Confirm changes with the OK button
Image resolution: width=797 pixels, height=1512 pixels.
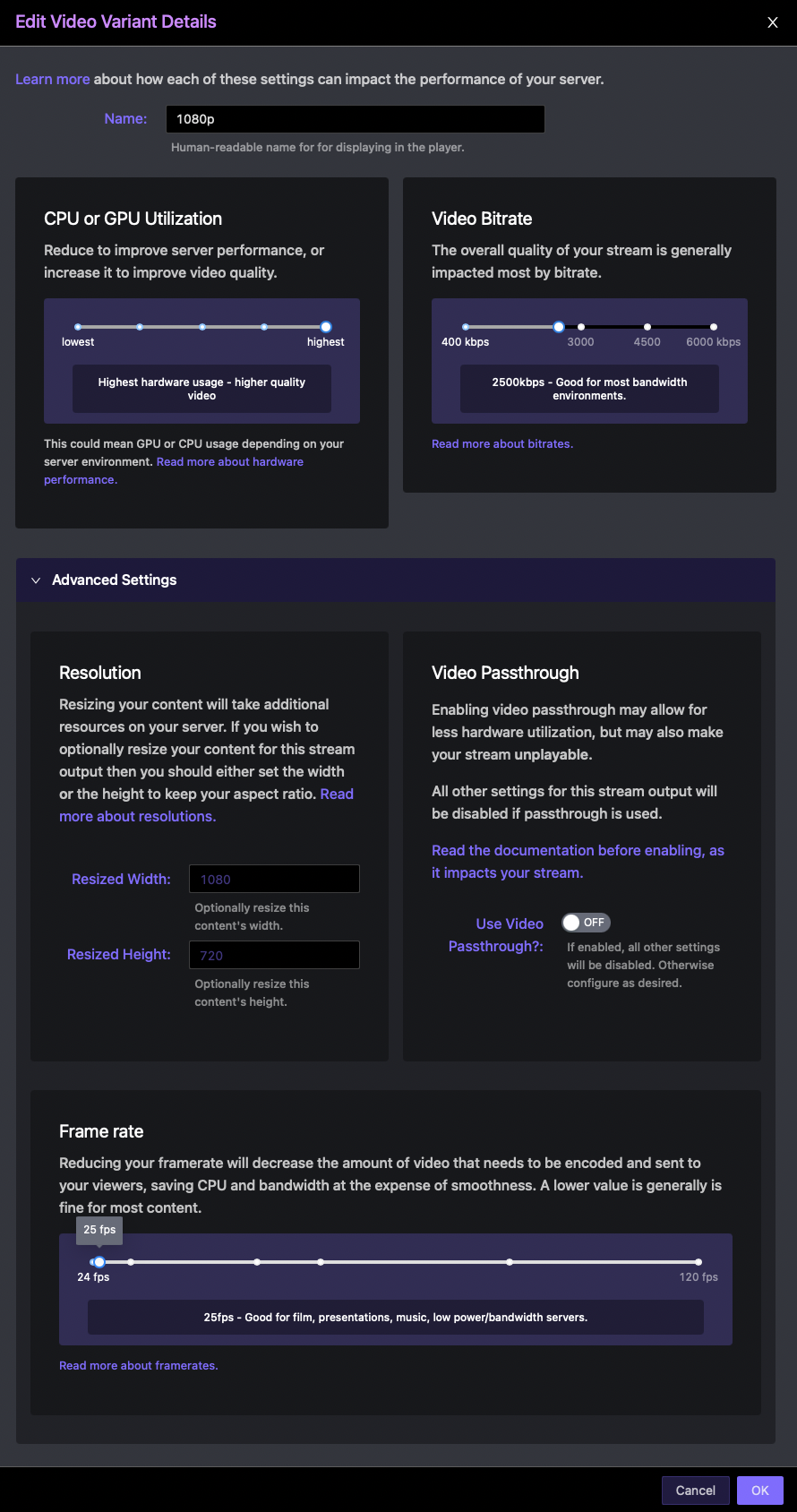click(x=759, y=1490)
